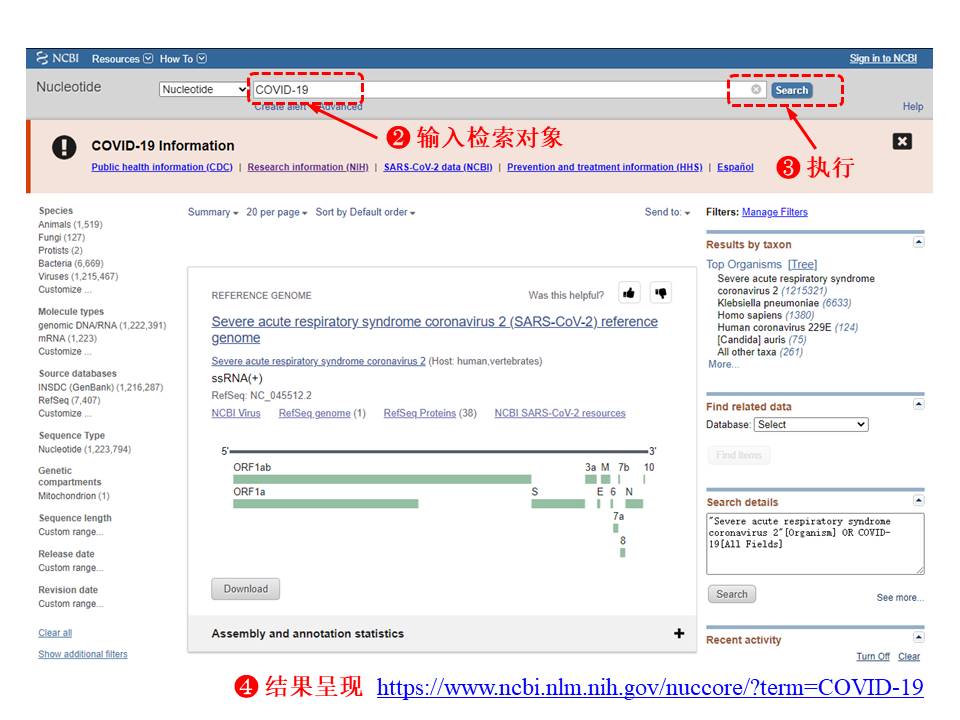Open the How To menu

(x=183, y=59)
